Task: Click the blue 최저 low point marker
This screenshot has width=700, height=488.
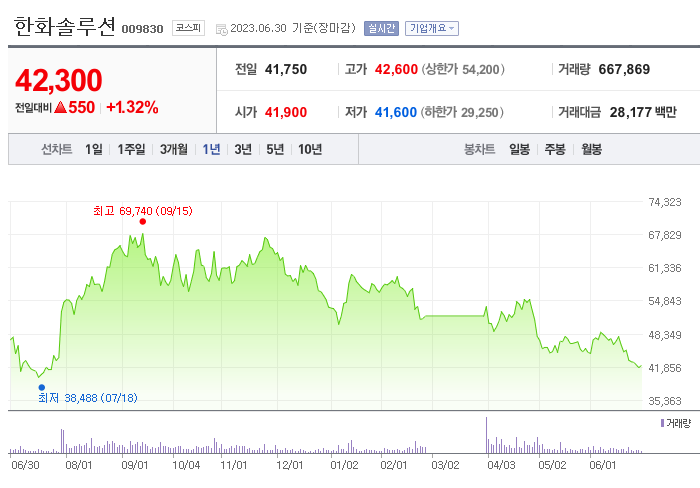Action: [42, 388]
